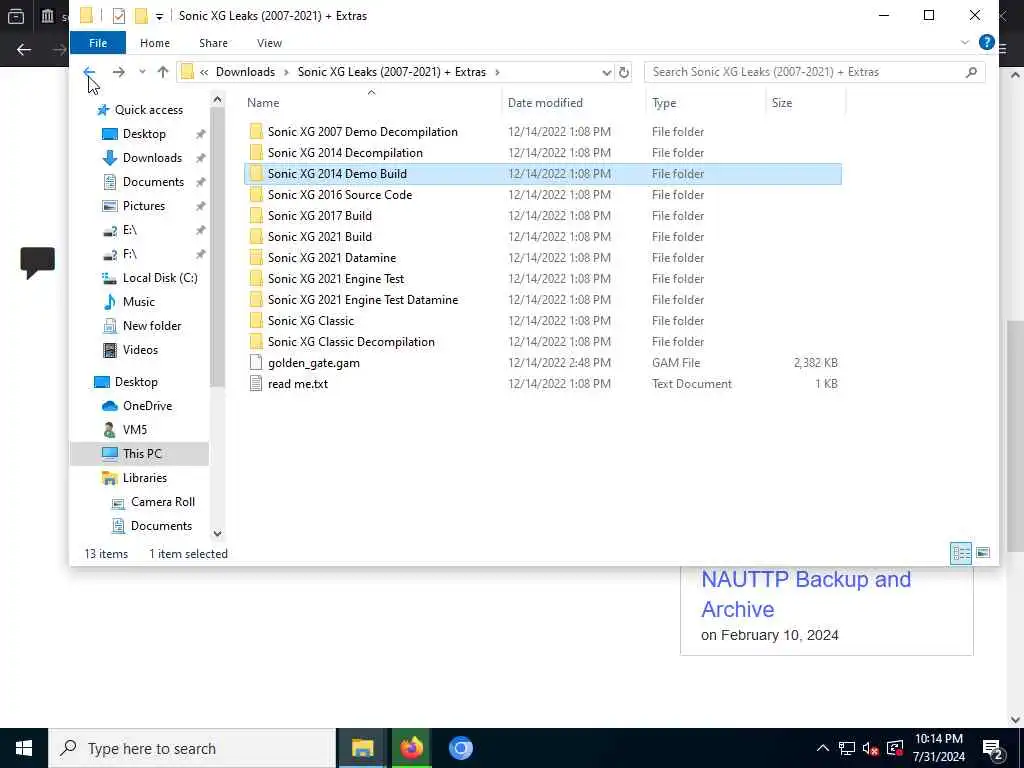
Task: Open pinned Documents under Quick access
Action: 153,182
